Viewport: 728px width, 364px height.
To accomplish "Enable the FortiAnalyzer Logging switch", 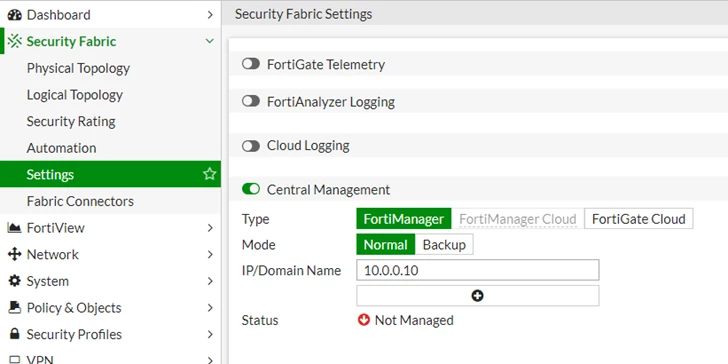I will coord(251,101).
